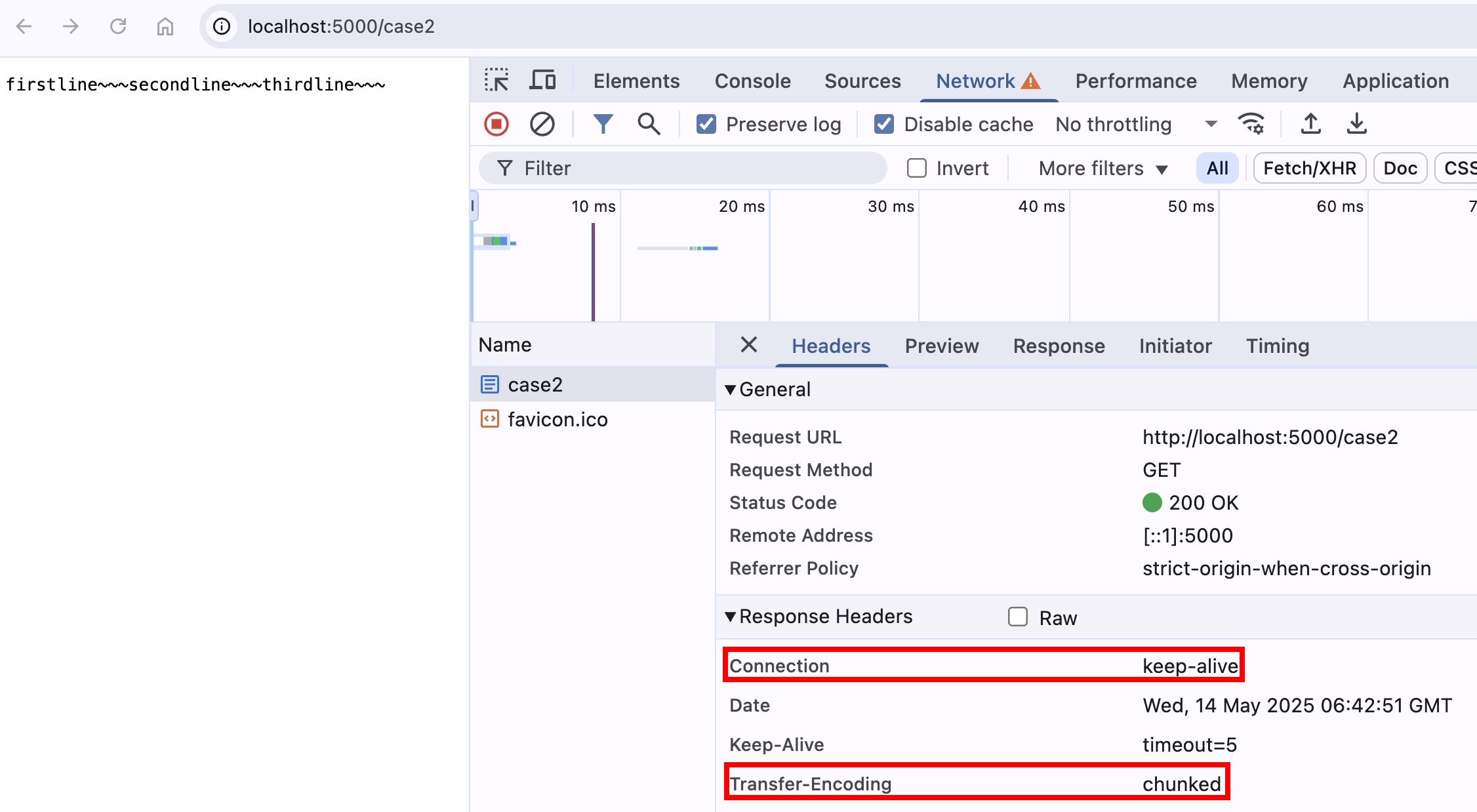Open the More filters dropdown
Viewport: 1477px width, 812px height.
pyautogui.click(x=1103, y=169)
